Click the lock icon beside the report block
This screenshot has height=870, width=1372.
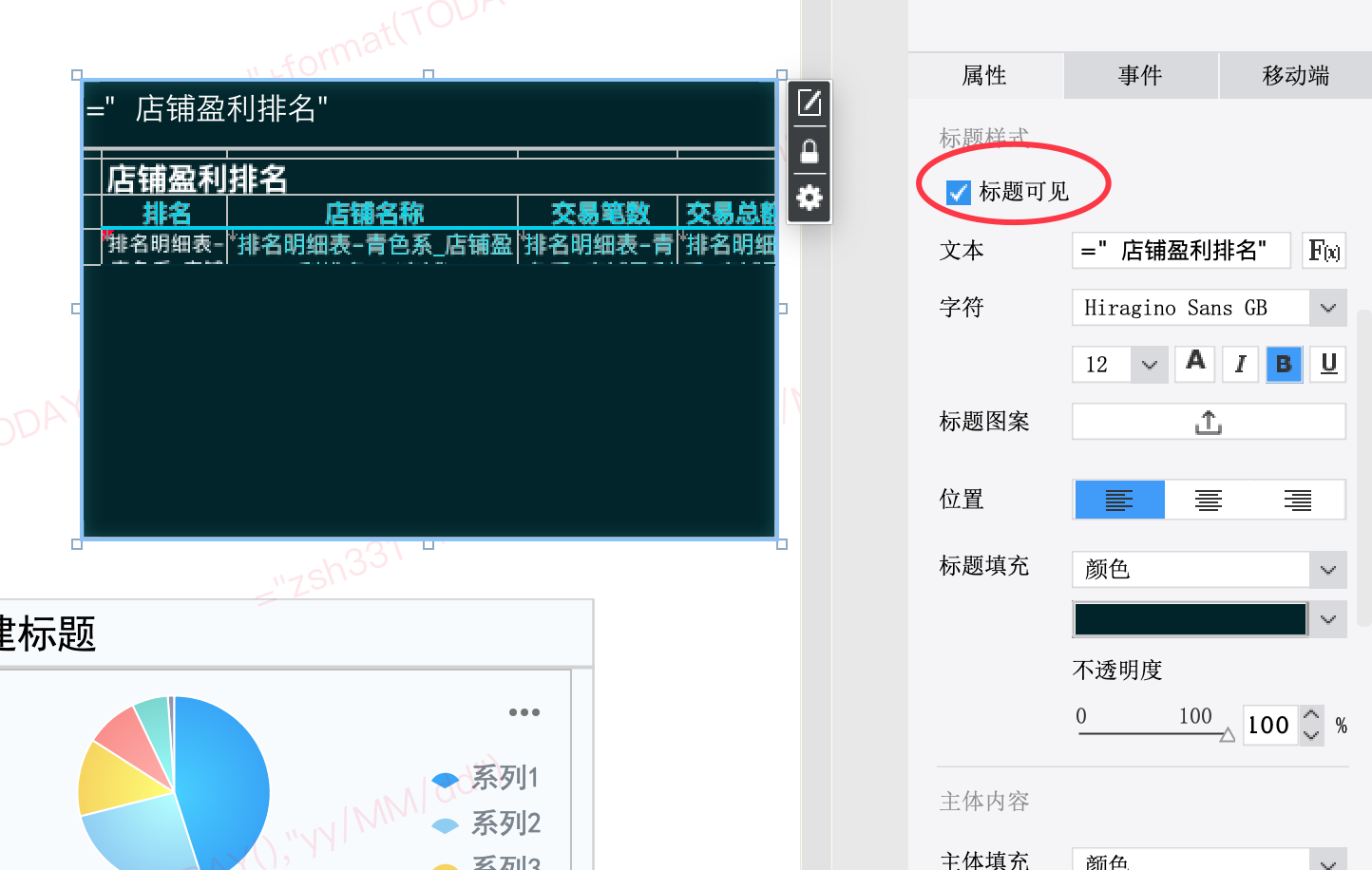coord(810,151)
